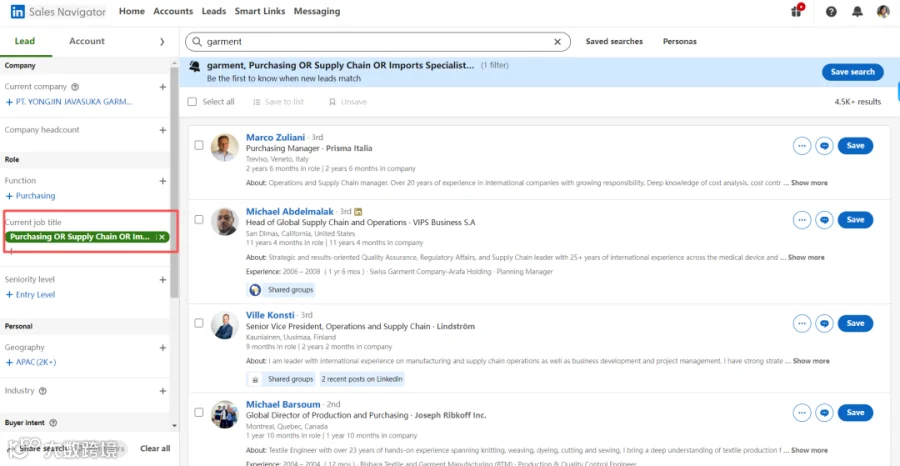Open the notifications bell icon
The image size is (900, 466).
click(x=857, y=11)
